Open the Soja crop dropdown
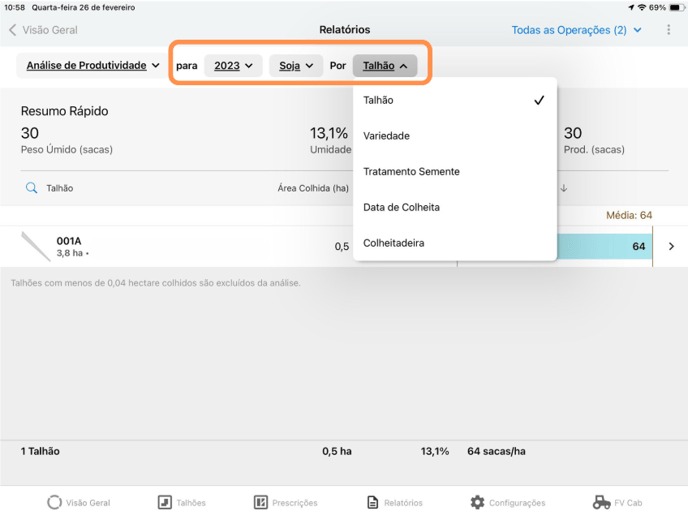Viewport: 688px width, 524px height. click(296, 66)
